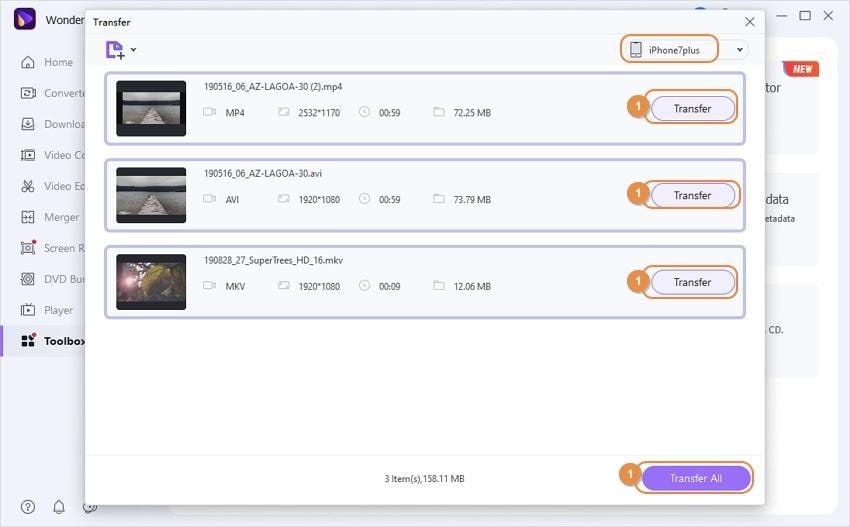Click the resolution icon beside 2532*1170
This screenshot has height=527, width=850.
284,112
